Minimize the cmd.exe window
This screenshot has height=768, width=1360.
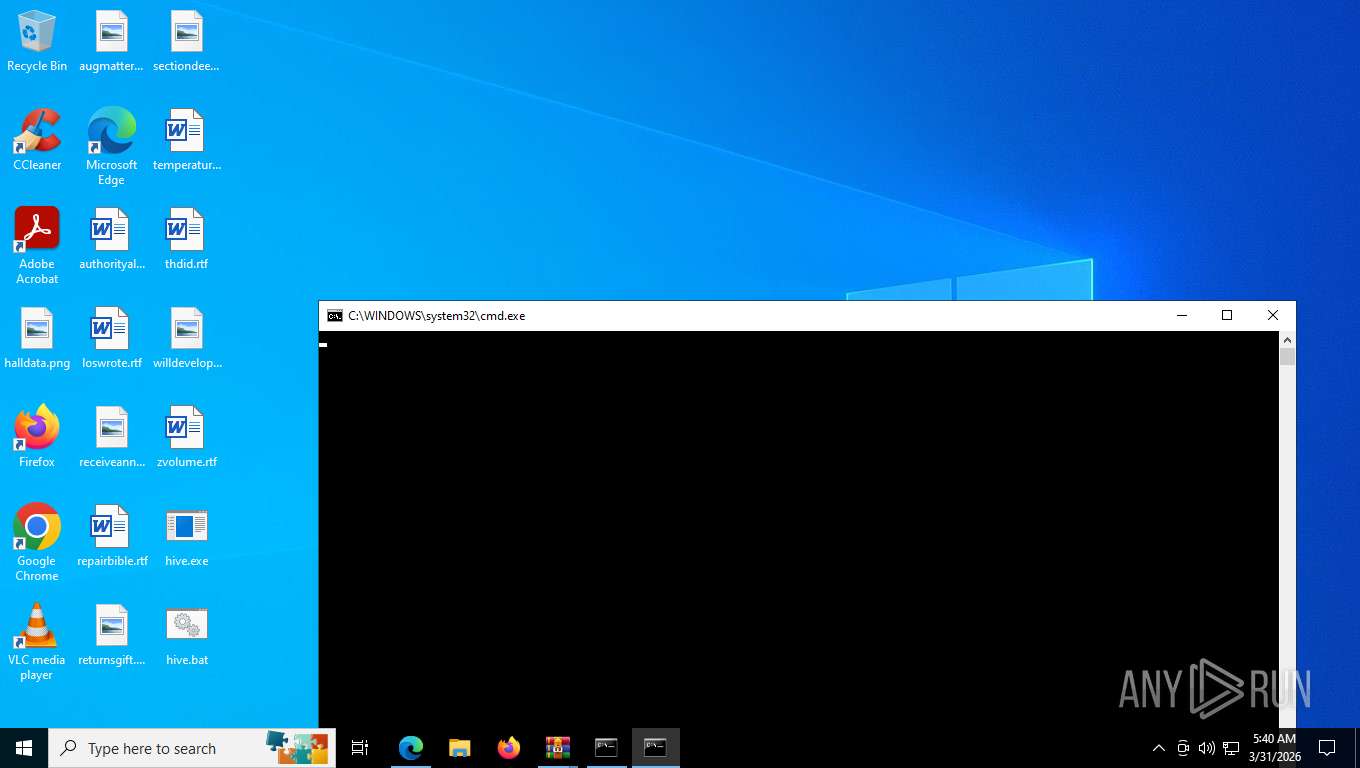click(1182, 316)
